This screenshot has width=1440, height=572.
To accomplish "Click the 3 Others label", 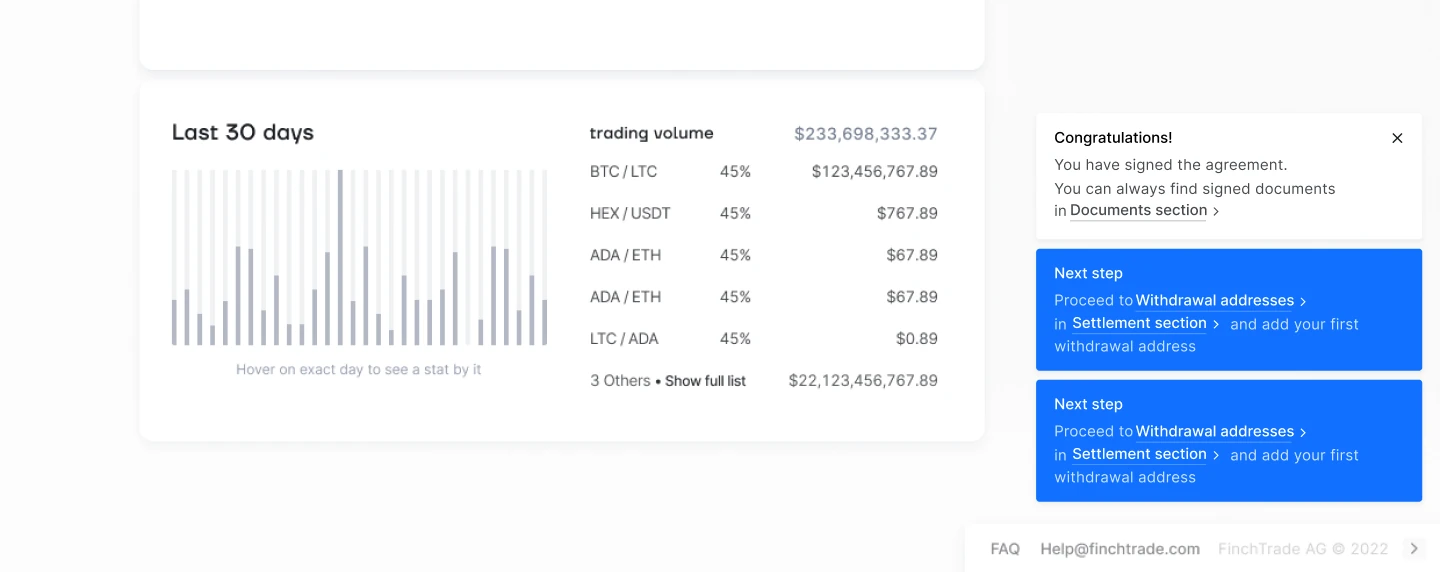I will [x=620, y=381].
